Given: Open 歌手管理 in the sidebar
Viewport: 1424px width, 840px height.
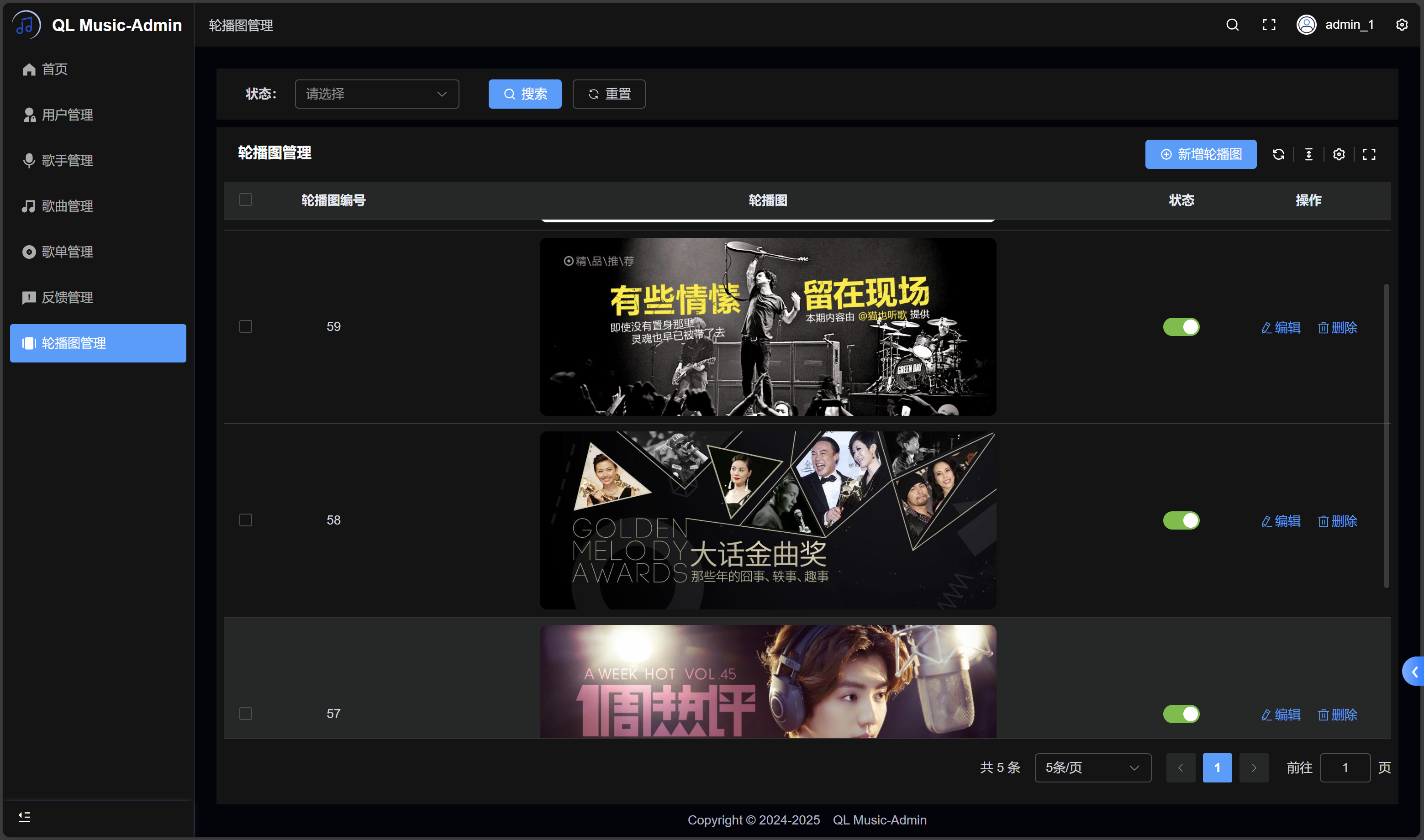Looking at the screenshot, I should pos(98,161).
